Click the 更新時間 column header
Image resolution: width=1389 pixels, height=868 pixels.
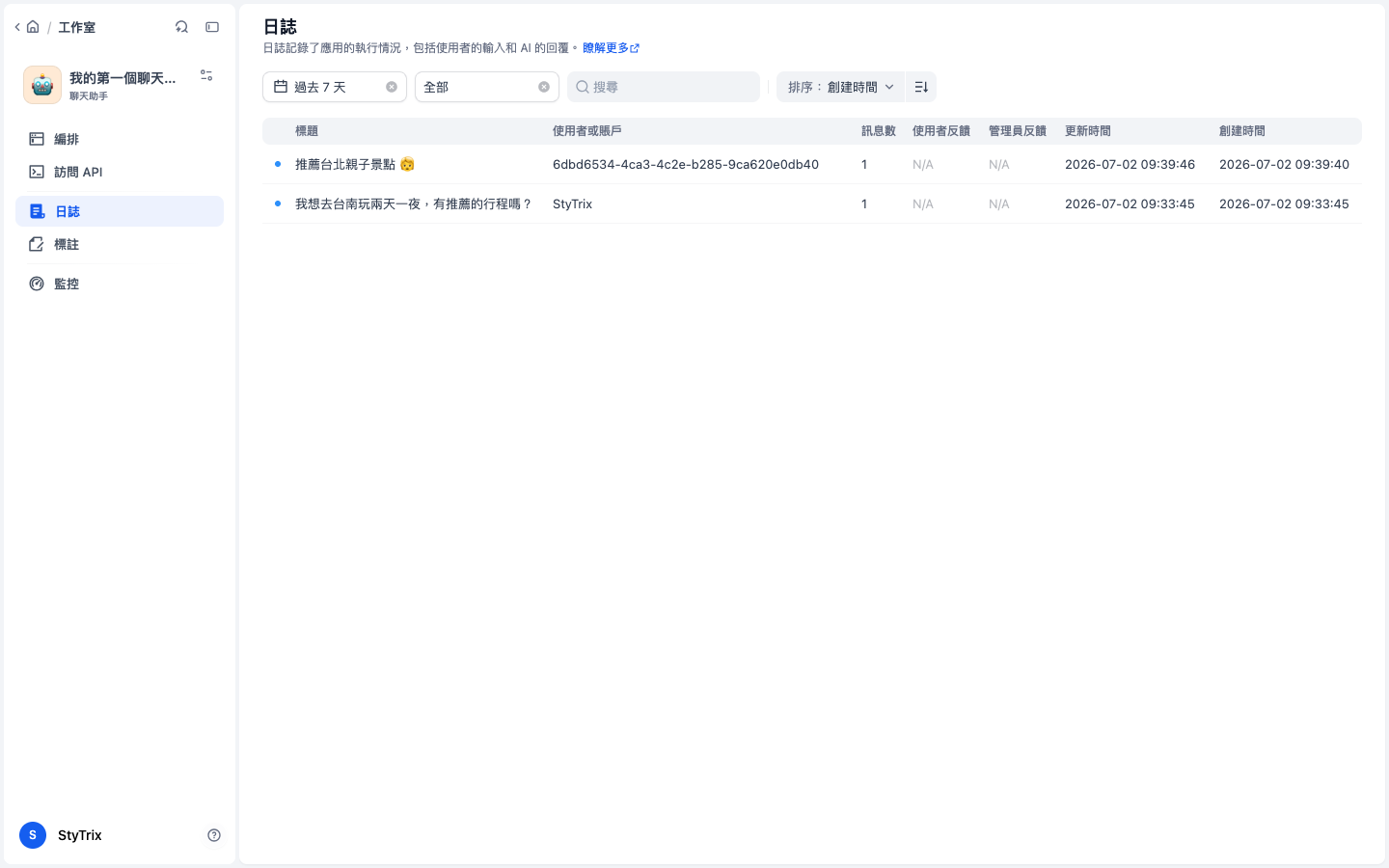tap(1088, 130)
